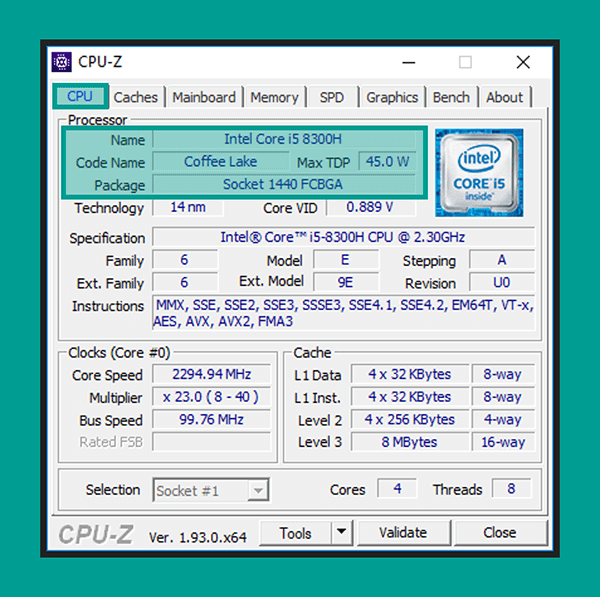Click the Specification field i5-8300H CPU @ 2.30GHz
The width and height of the screenshot is (600, 597).
point(343,237)
